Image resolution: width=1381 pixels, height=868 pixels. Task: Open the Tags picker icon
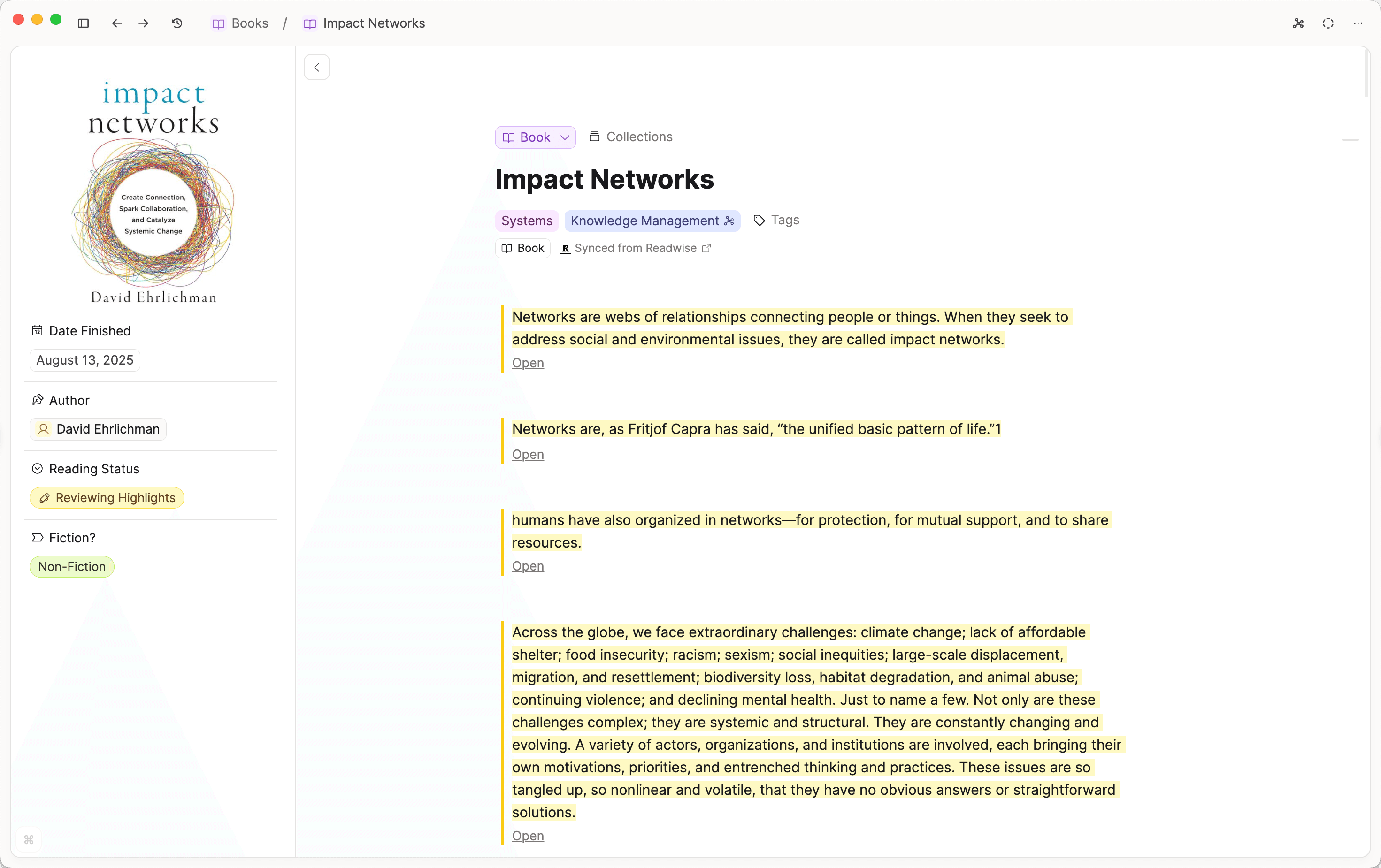(x=758, y=220)
